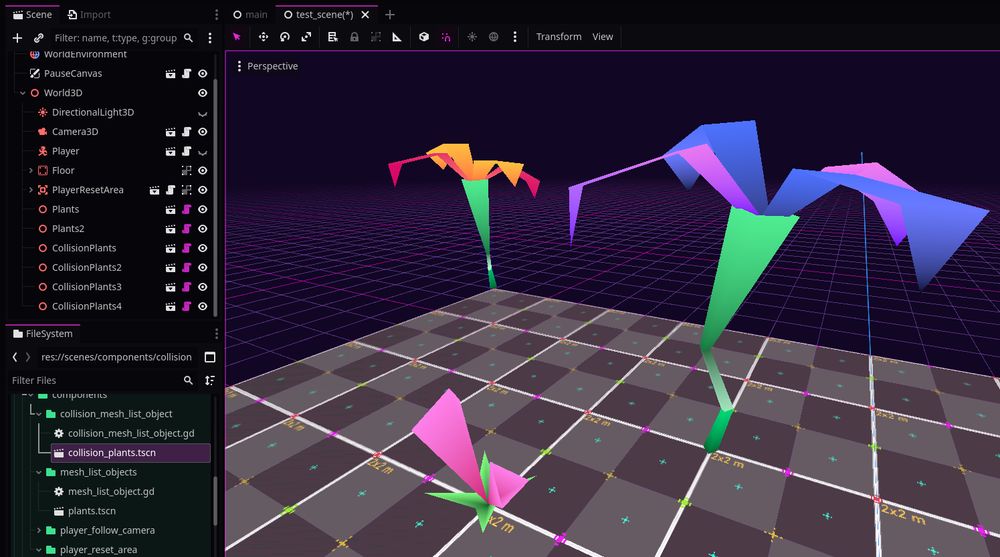Hide the Plants2 node
Viewport: 1000px width, 557px height.
pyautogui.click(x=203, y=229)
